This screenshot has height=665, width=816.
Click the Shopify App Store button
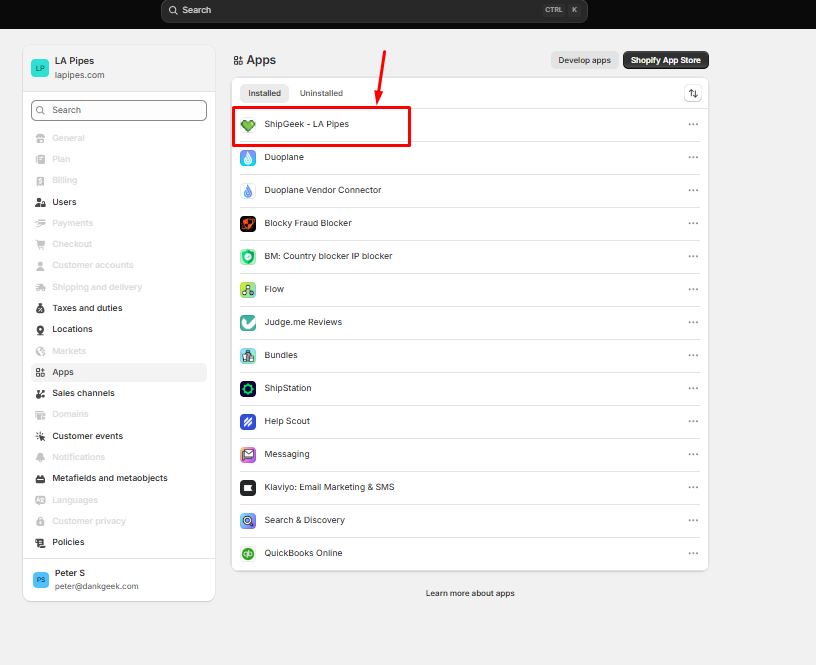tap(666, 60)
